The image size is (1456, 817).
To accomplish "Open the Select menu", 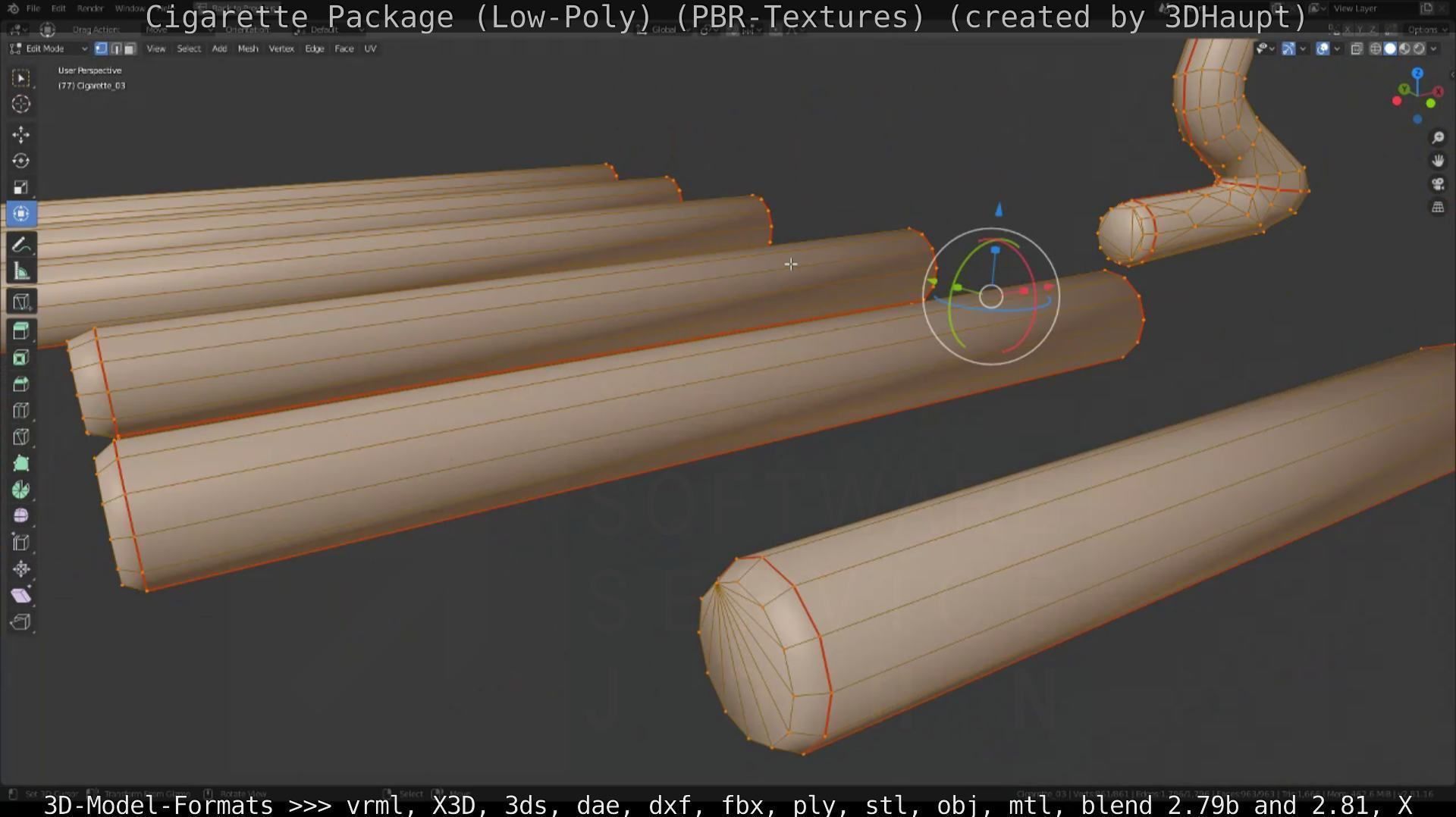I will coord(189,49).
